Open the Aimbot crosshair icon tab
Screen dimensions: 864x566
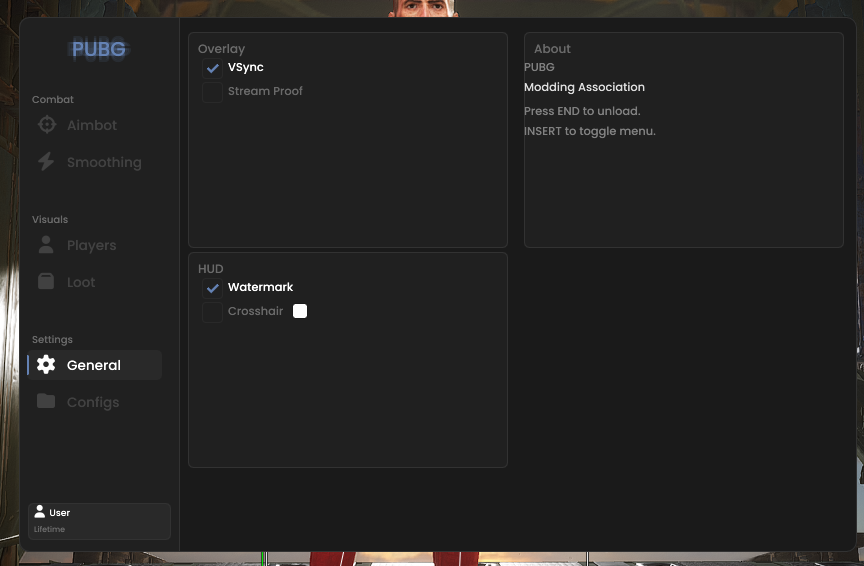tap(47, 125)
